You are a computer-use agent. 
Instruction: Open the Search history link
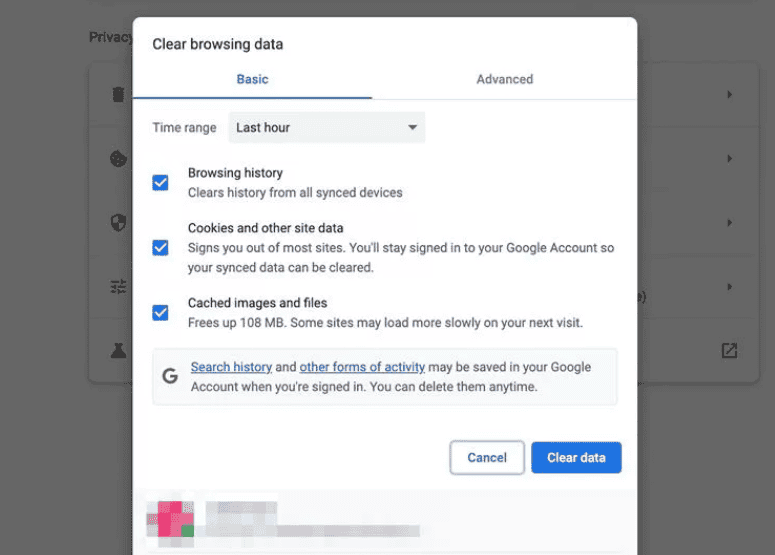tap(231, 367)
